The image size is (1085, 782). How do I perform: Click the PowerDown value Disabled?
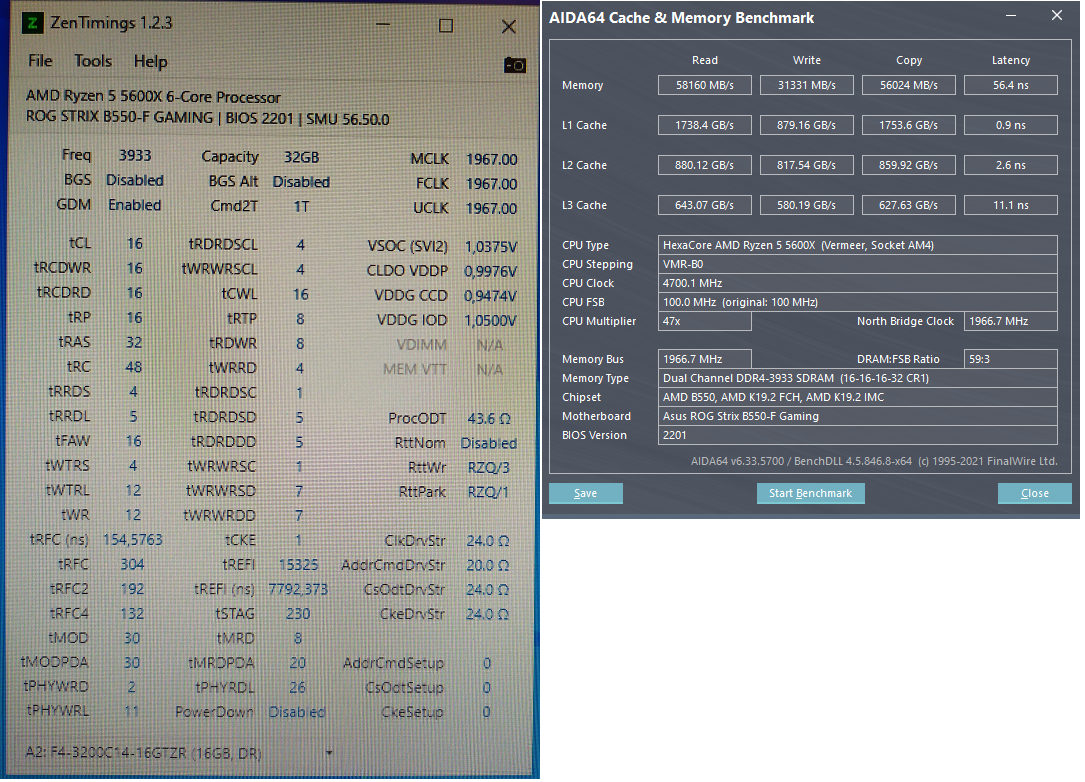(297, 711)
